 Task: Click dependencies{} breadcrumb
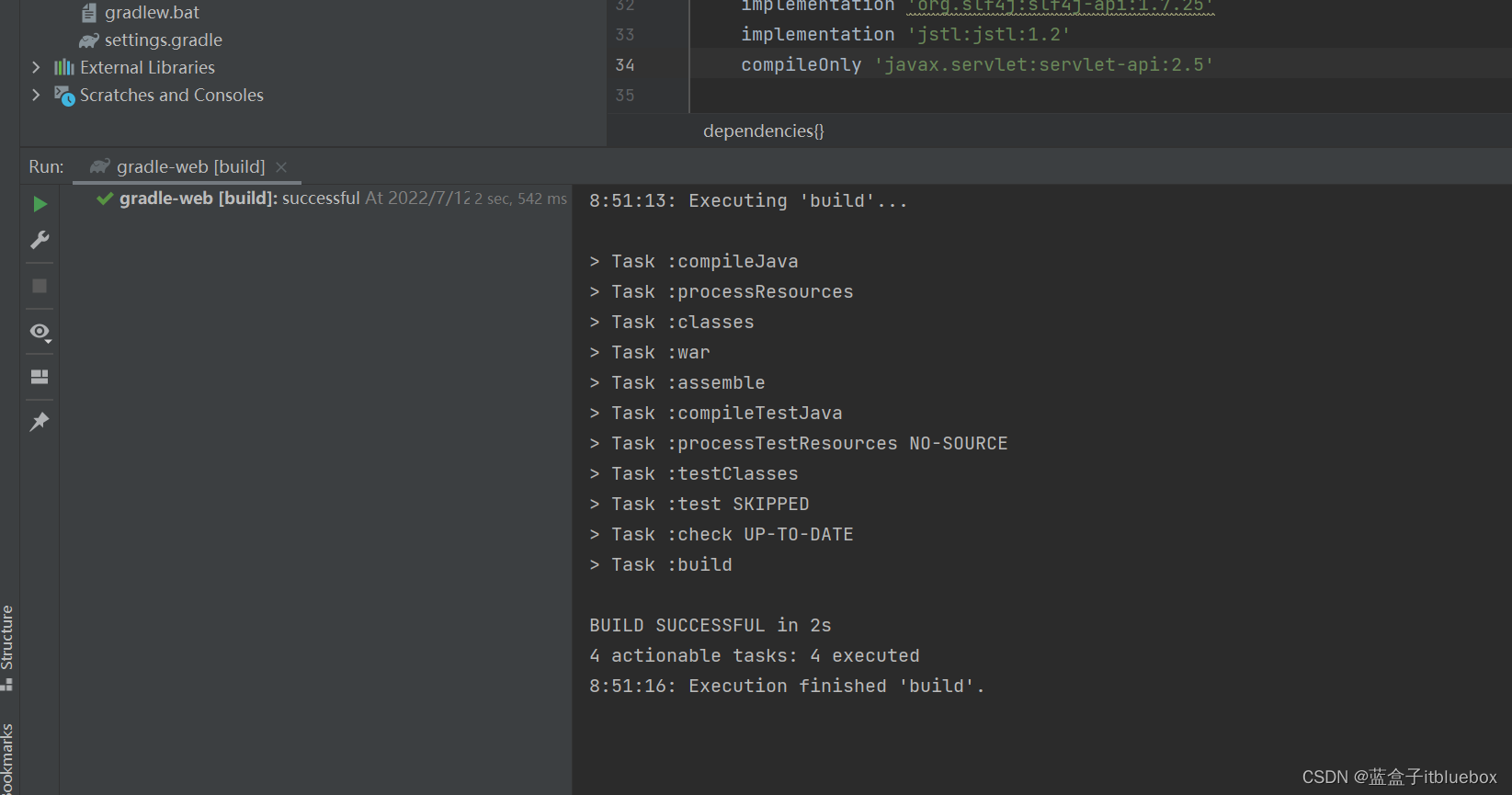pos(764,131)
